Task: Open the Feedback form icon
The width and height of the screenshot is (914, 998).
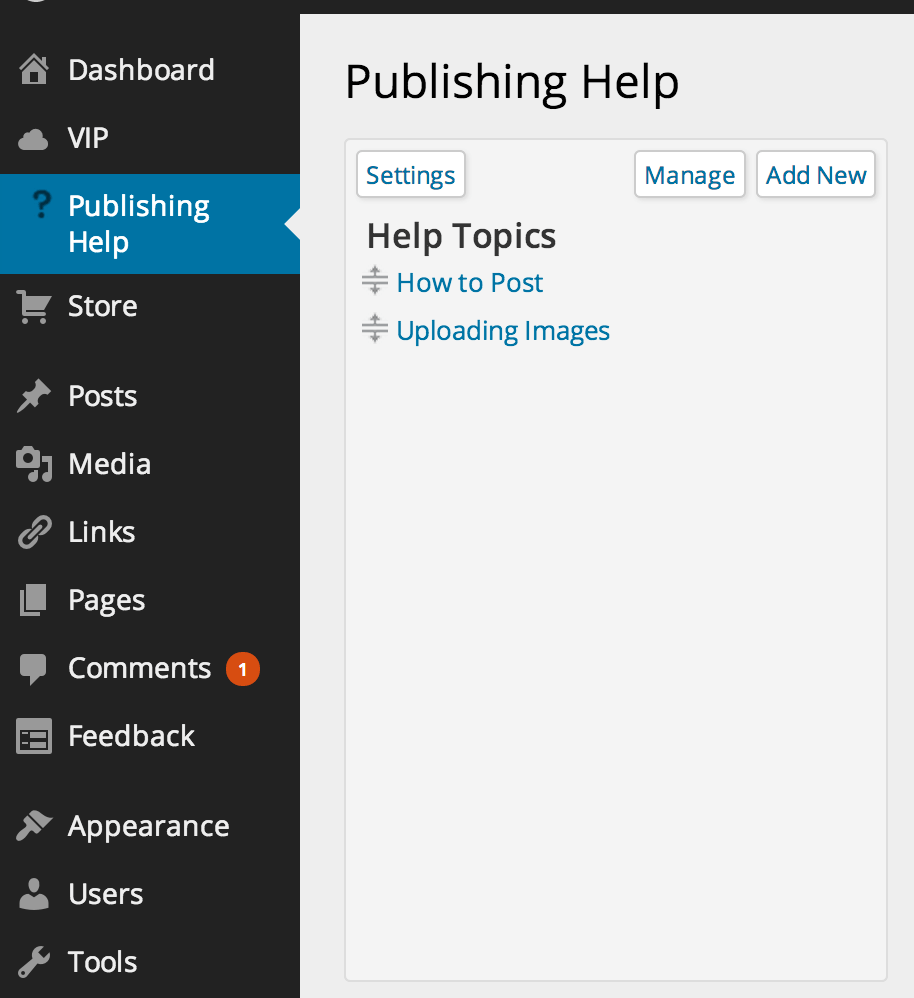Action: point(32,735)
